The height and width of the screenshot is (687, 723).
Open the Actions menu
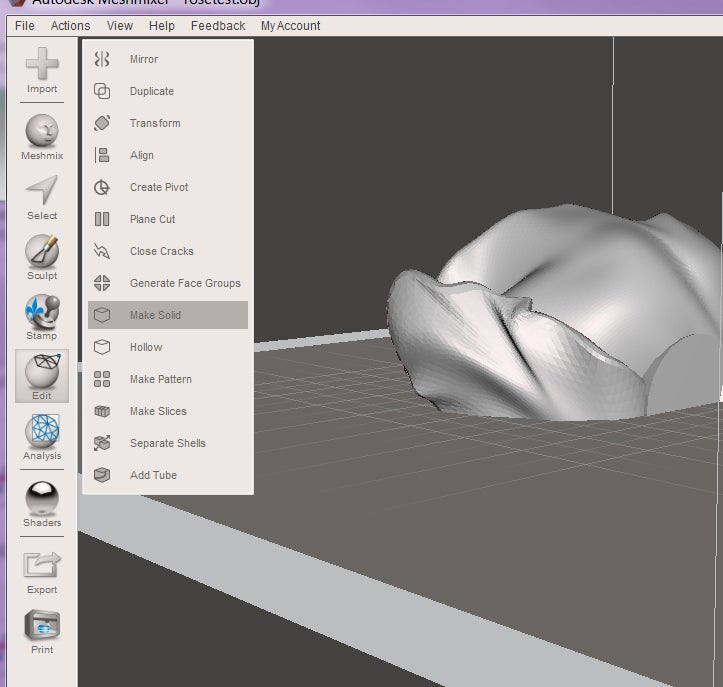(70, 26)
